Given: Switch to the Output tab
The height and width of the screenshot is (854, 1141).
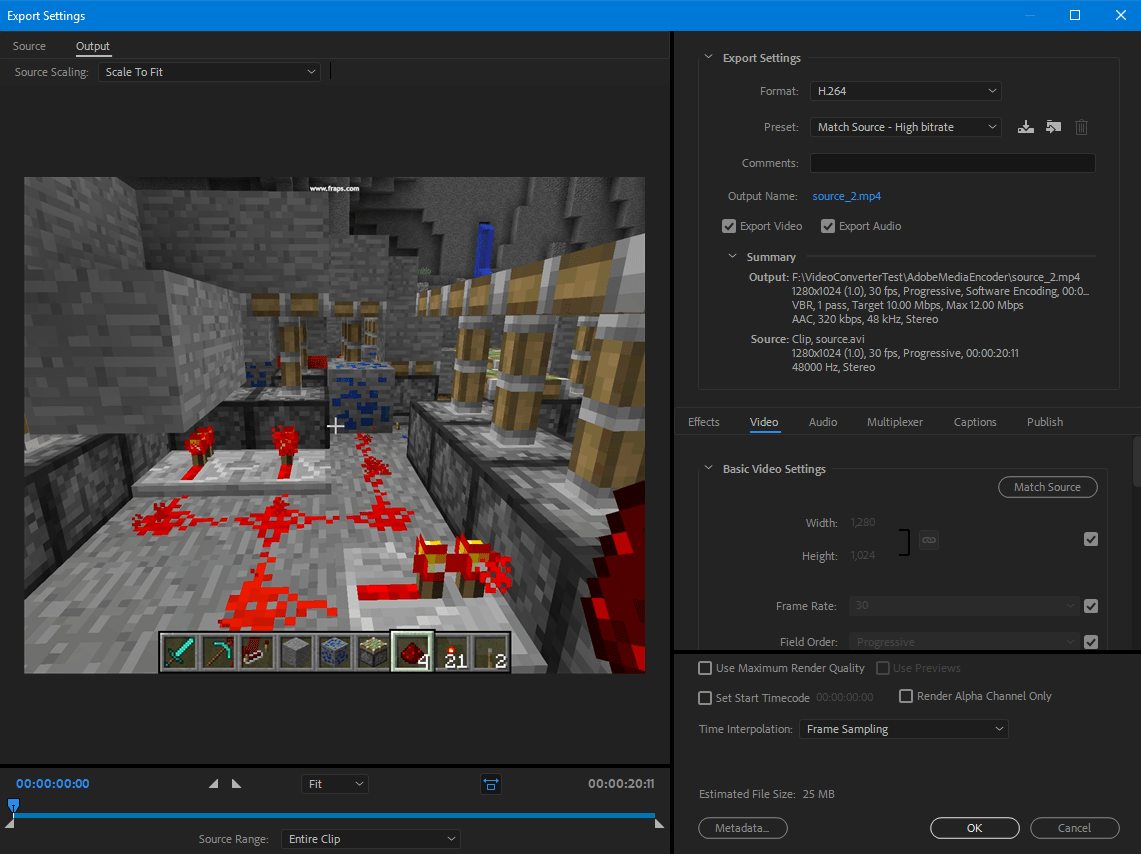Looking at the screenshot, I should 92,46.
